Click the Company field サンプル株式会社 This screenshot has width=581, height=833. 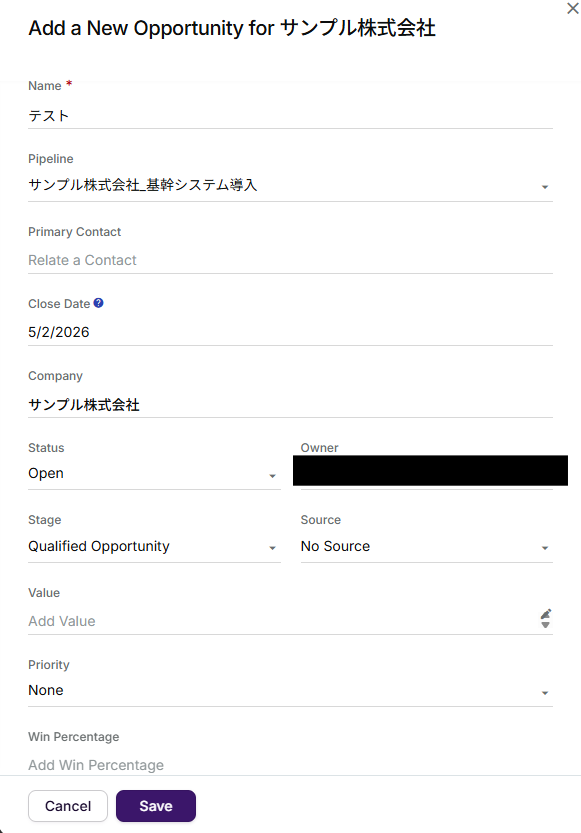coord(290,405)
